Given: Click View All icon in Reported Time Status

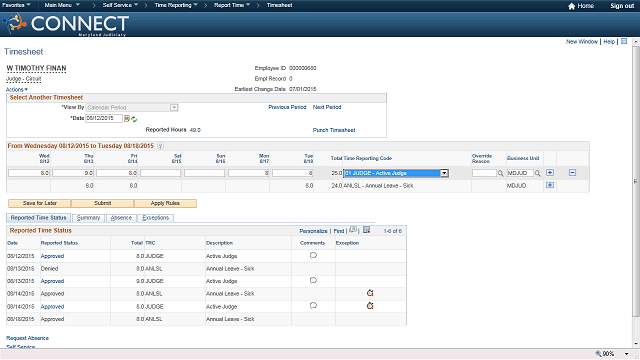Looking at the screenshot, I should pos(353,230).
